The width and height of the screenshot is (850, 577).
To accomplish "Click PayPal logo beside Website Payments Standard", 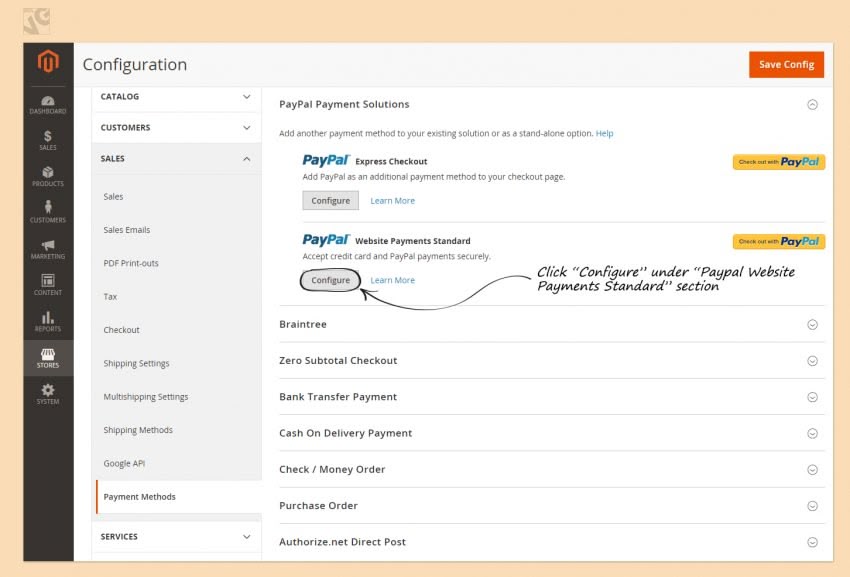I will pos(326,240).
